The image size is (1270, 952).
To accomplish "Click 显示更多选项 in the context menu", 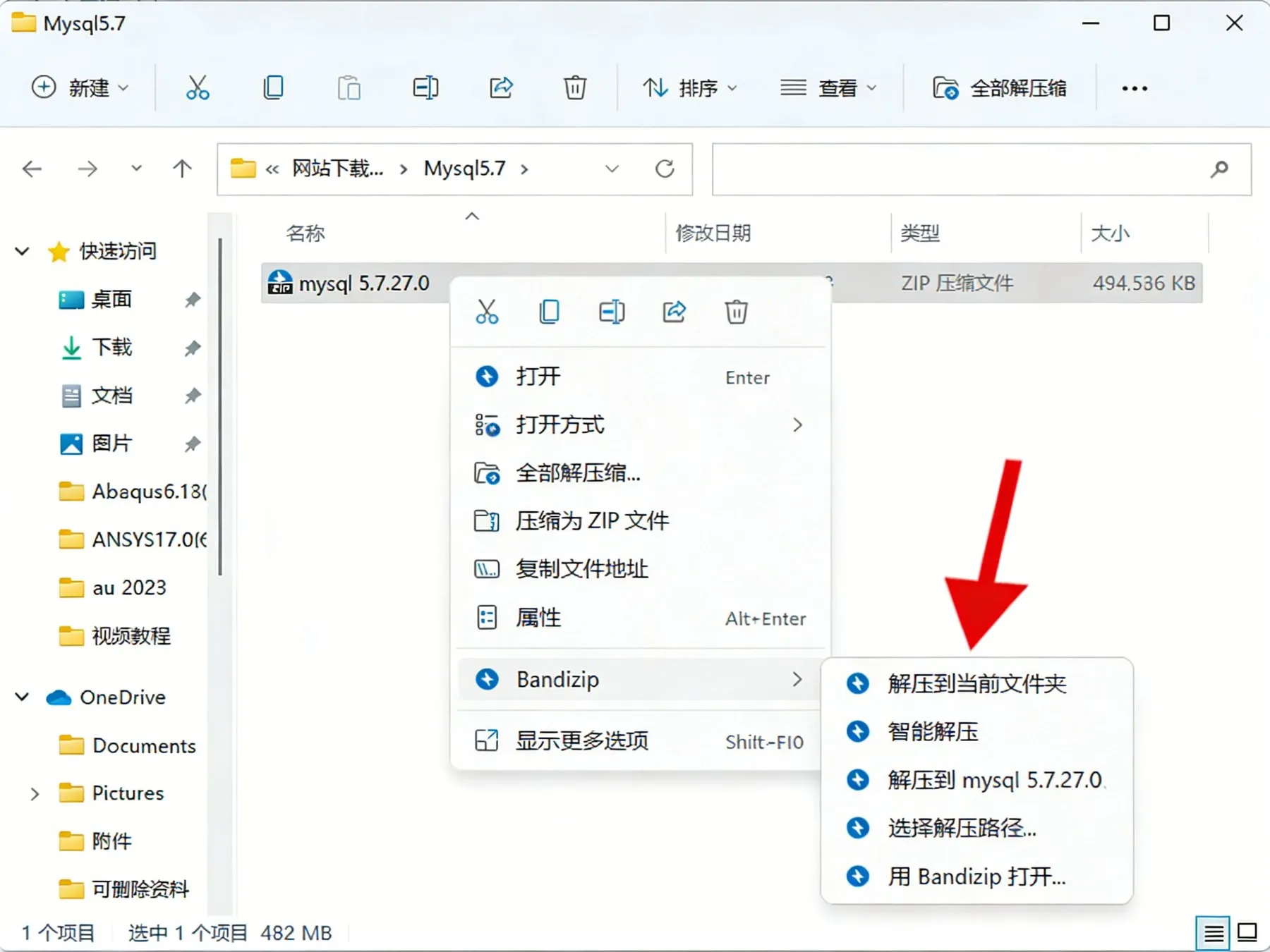I will pos(640,740).
